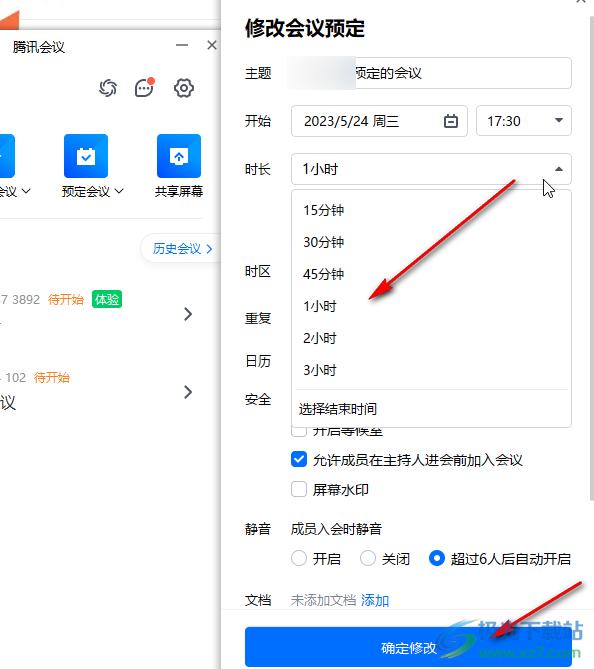Click the 主题 meeting topic field
Screen dimensions: 594x669
(x=429, y=73)
